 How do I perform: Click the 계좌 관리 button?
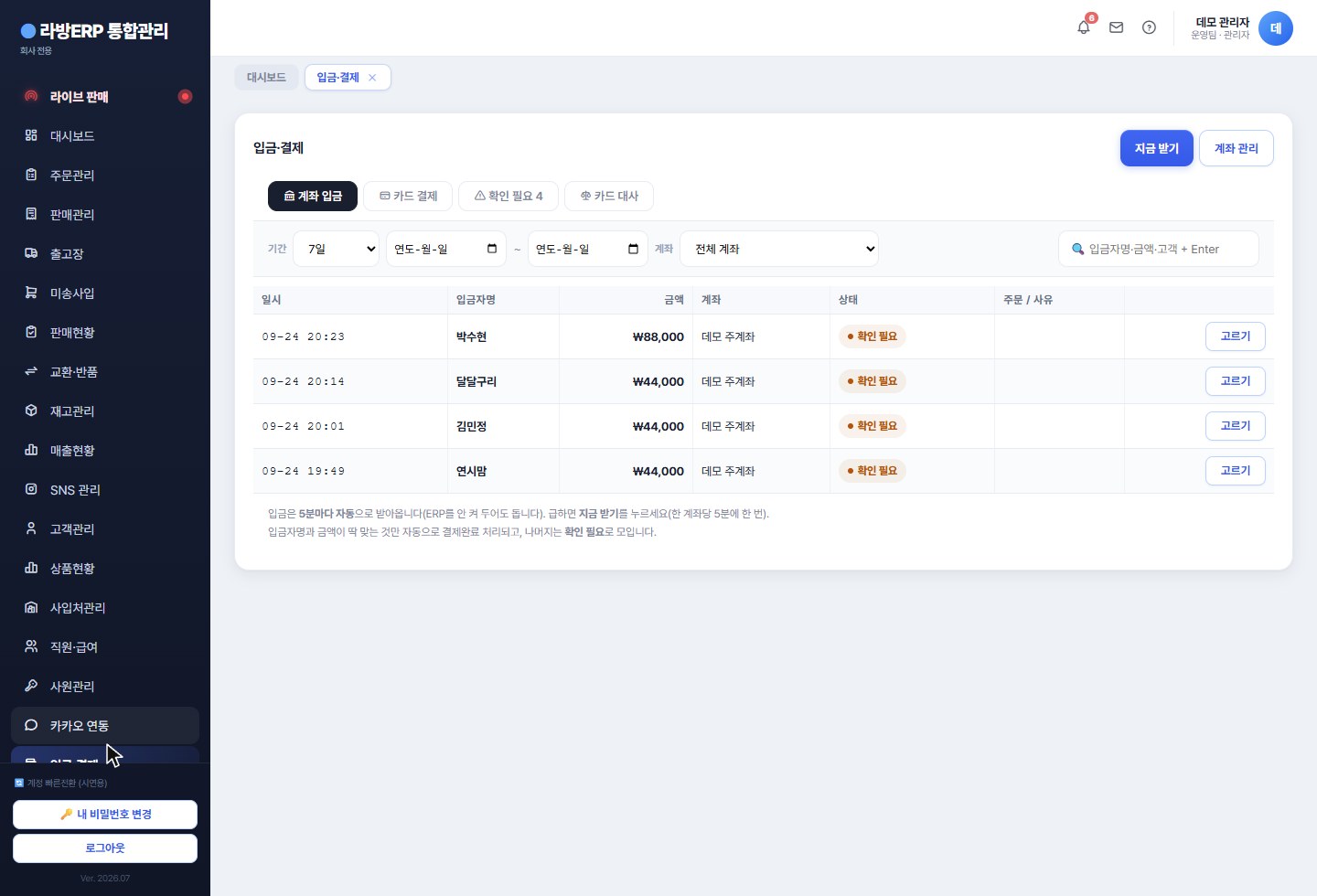[1237, 148]
